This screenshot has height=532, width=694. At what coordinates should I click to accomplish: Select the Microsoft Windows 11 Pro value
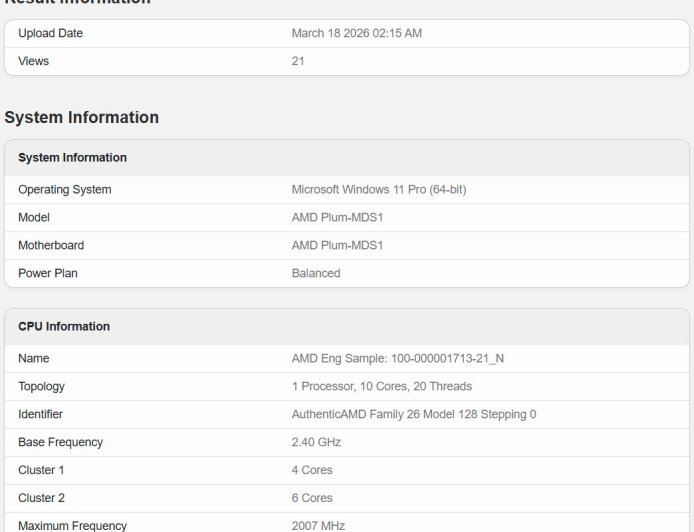click(378, 189)
